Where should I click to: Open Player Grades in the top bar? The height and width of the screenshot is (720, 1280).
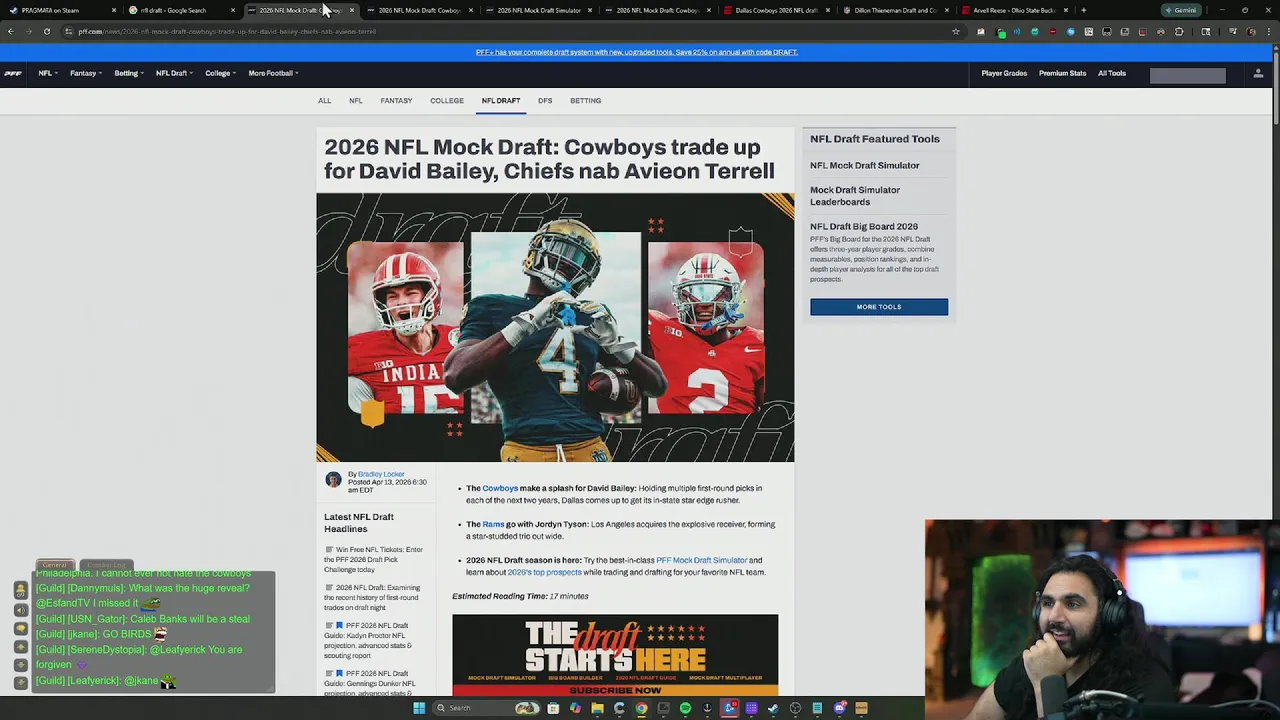point(1004,73)
